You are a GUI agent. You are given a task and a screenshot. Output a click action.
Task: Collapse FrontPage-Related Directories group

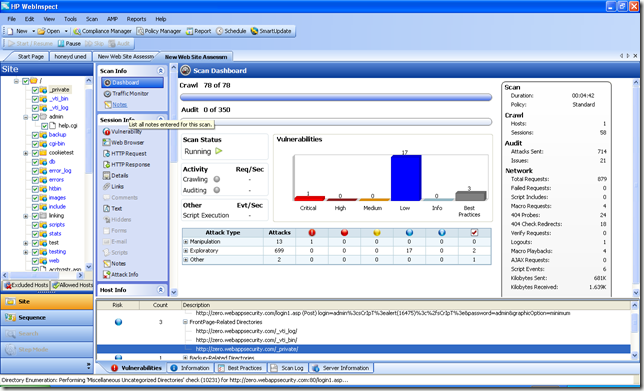(x=185, y=322)
